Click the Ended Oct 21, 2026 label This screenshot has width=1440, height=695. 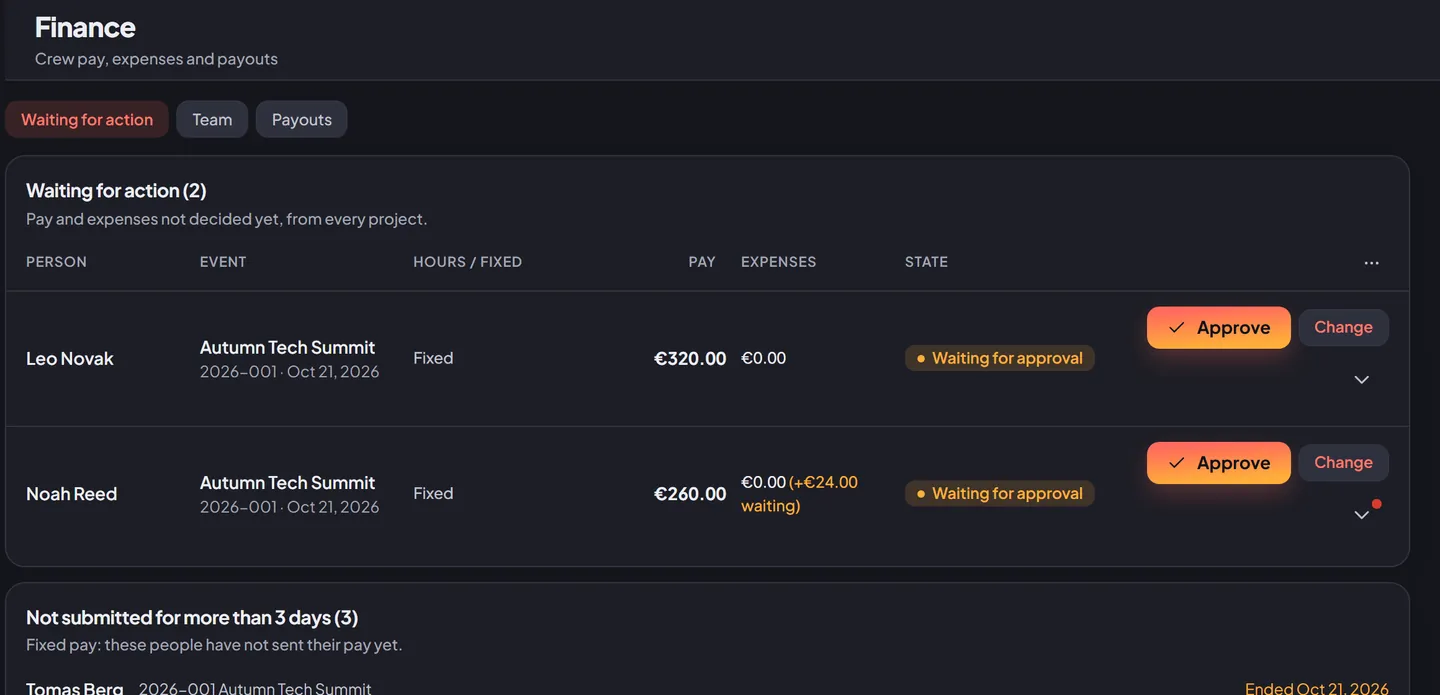click(1317, 688)
